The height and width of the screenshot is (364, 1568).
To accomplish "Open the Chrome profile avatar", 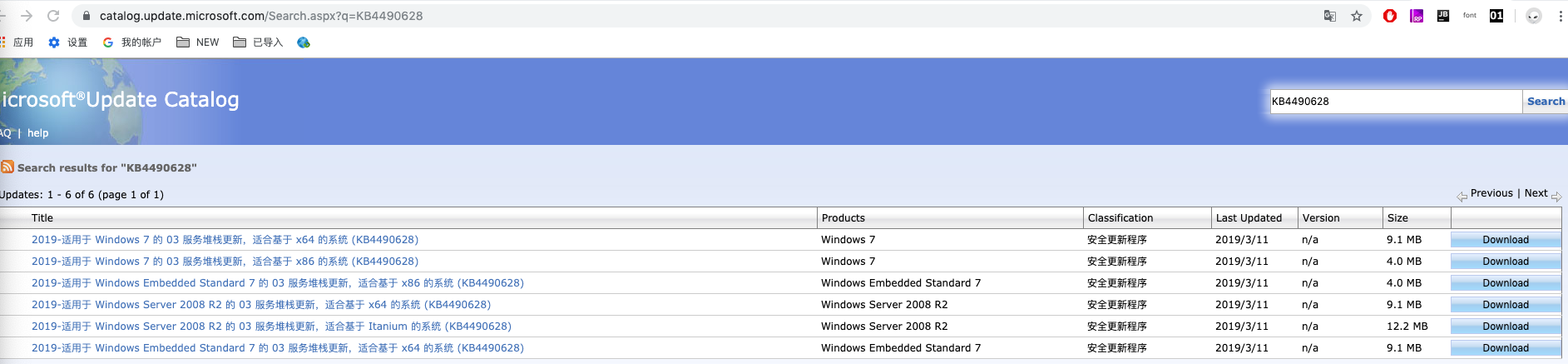I will coord(1534,16).
